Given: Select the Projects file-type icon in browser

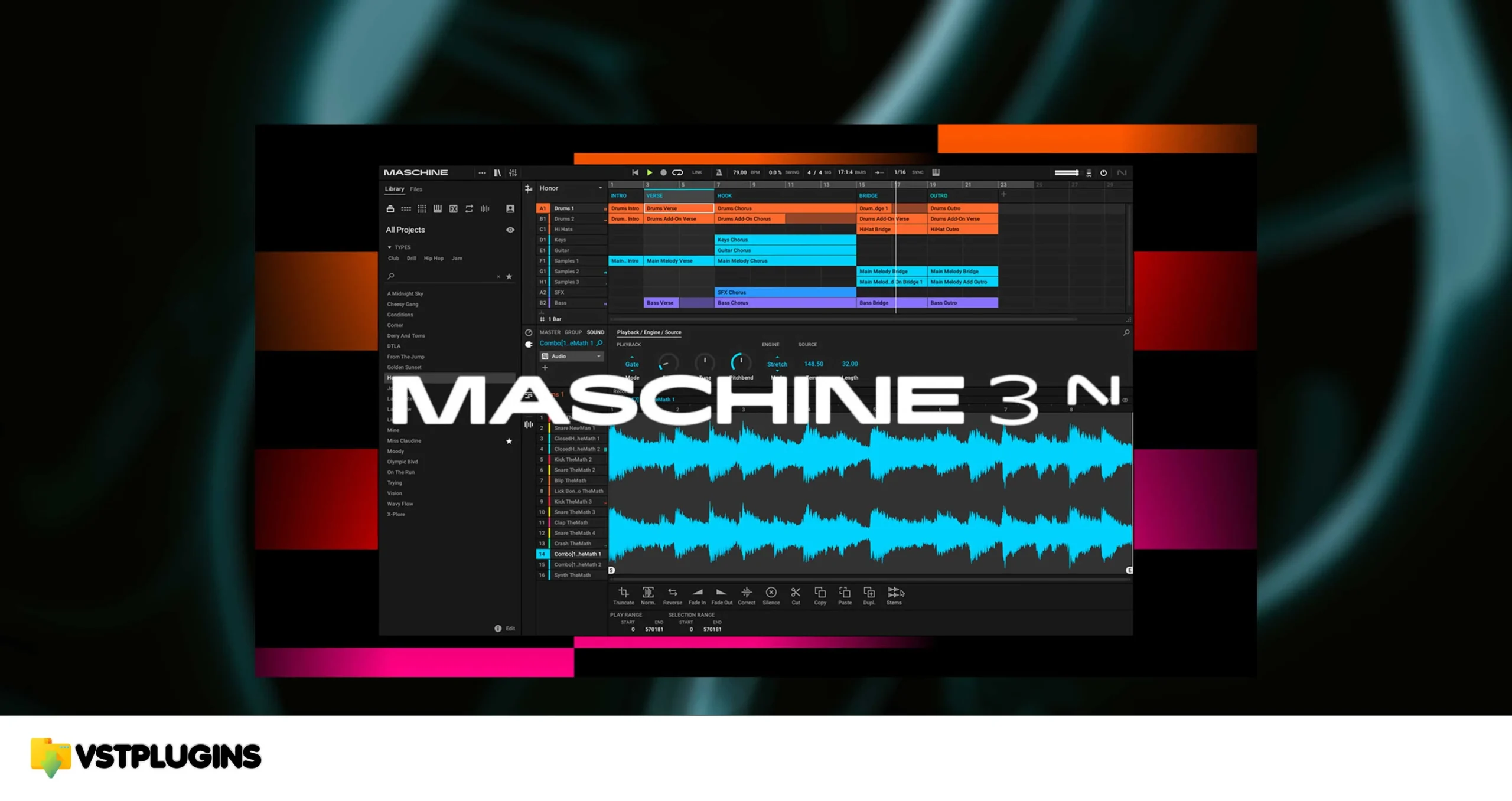Looking at the screenshot, I should (x=390, y=209).
